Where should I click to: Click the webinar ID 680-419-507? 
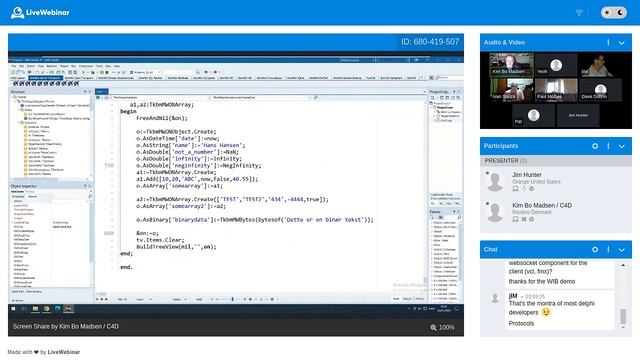pos(430,42)
